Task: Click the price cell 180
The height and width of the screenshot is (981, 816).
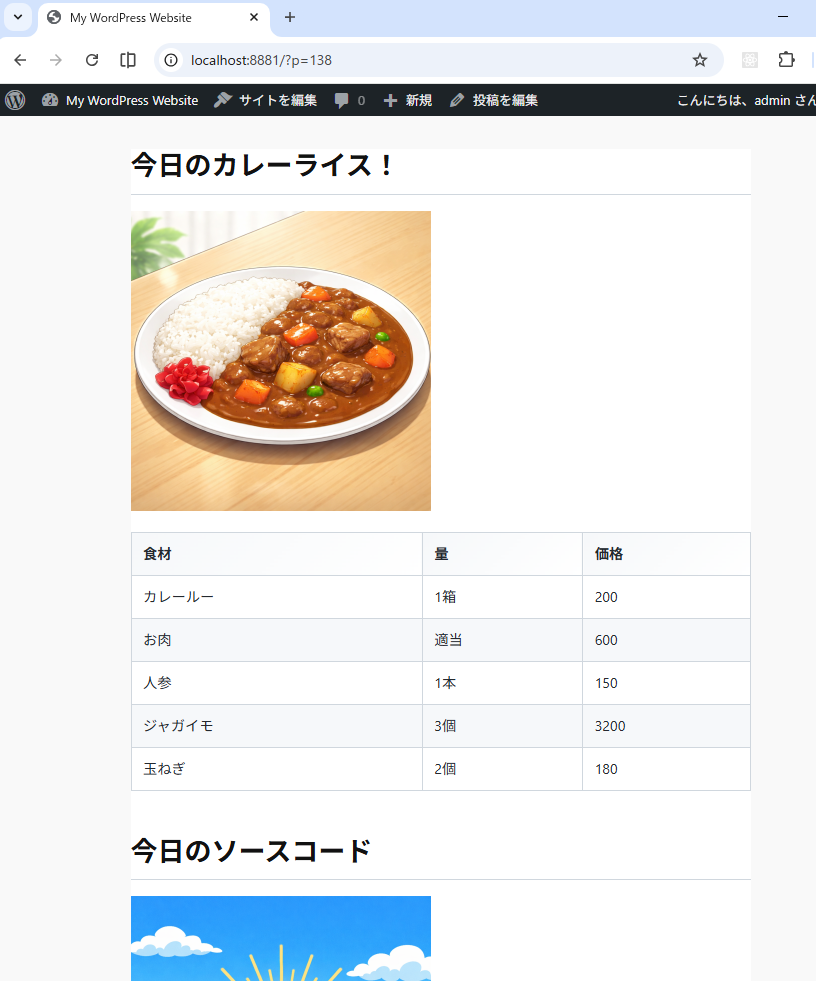Action: pos(666,769)
